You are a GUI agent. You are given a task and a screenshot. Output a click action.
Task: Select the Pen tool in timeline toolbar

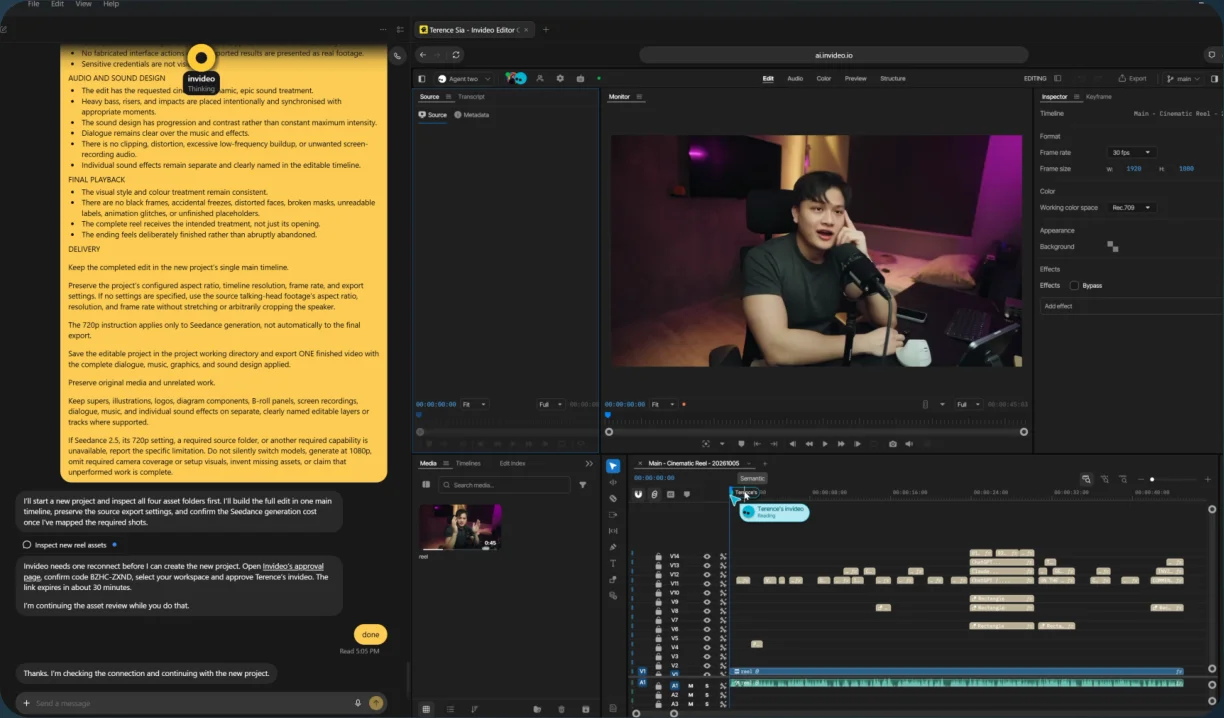click(x=613, y=546)
